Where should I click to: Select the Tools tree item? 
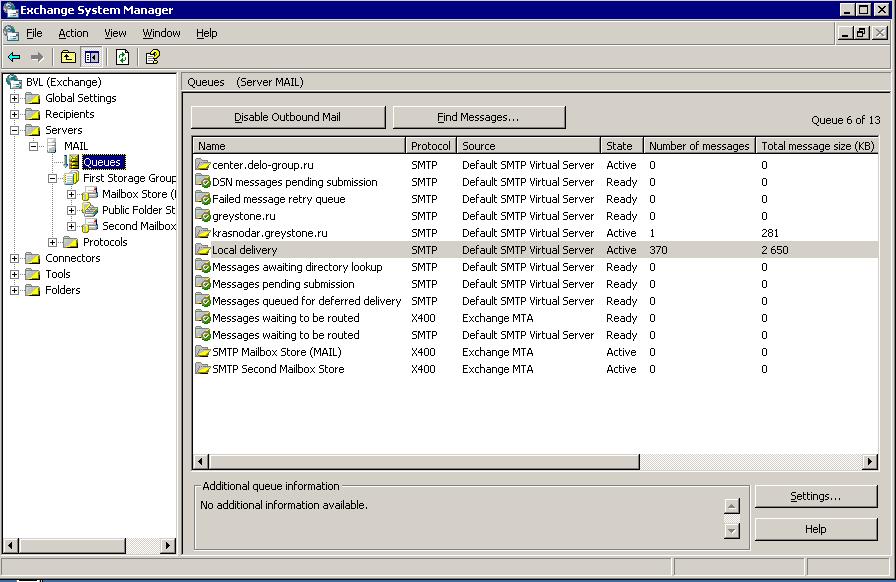(58, 274)
